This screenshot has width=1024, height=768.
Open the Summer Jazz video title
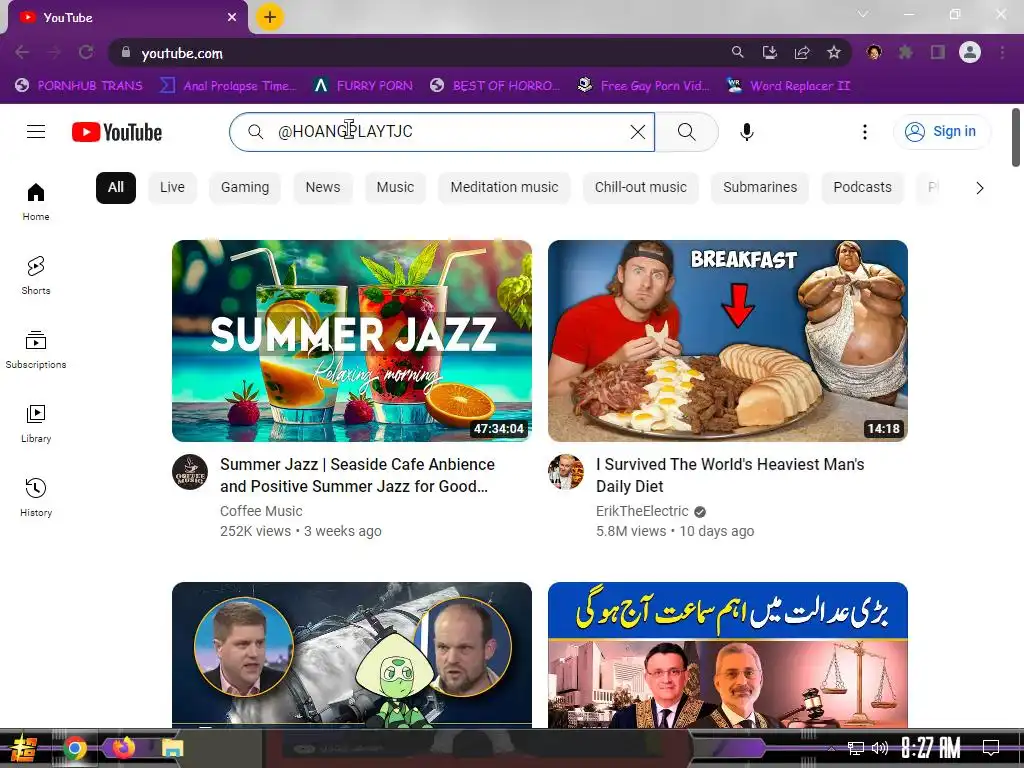357,475
